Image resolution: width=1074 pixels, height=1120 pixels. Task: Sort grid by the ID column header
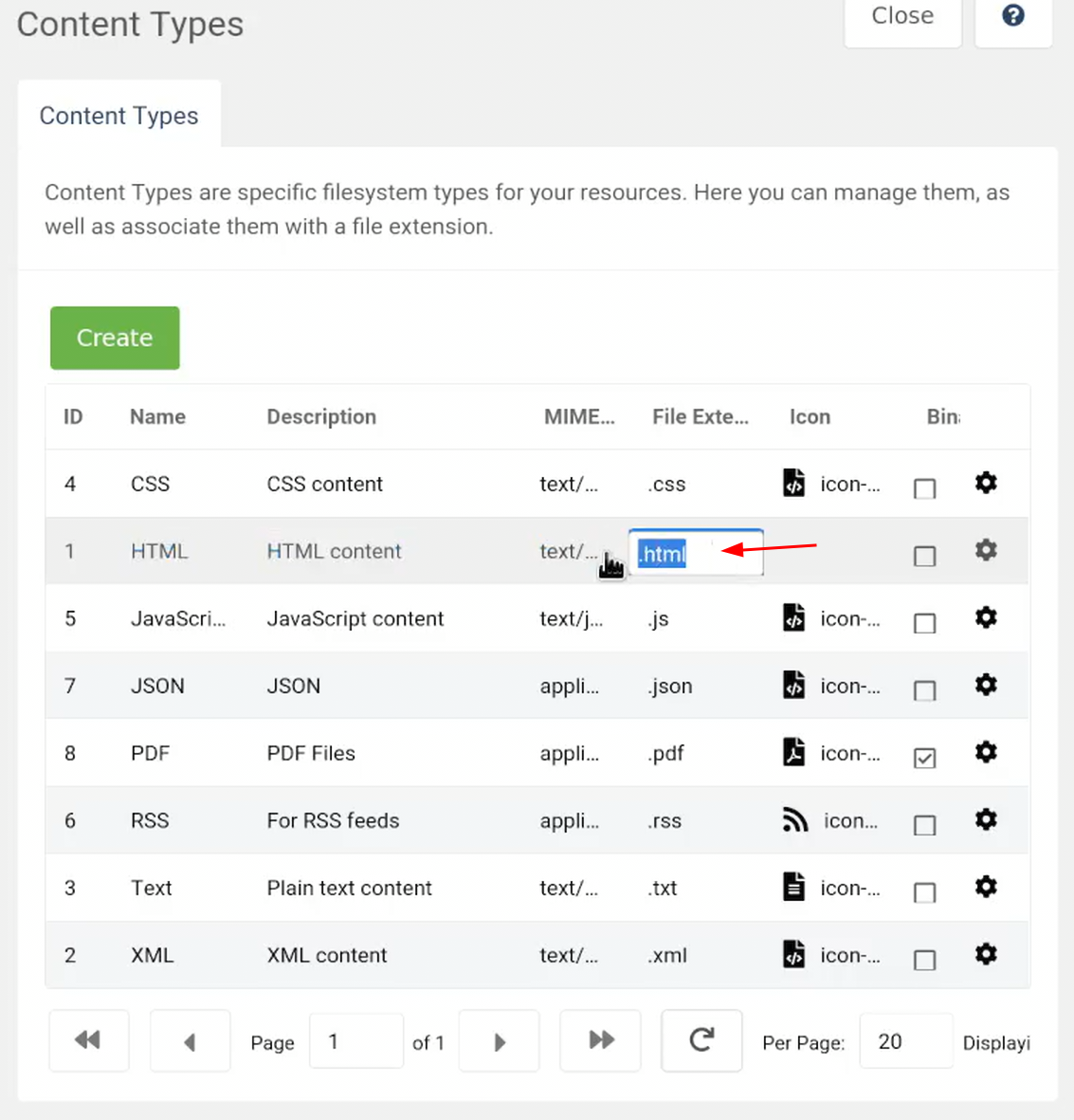coord(73,416)
